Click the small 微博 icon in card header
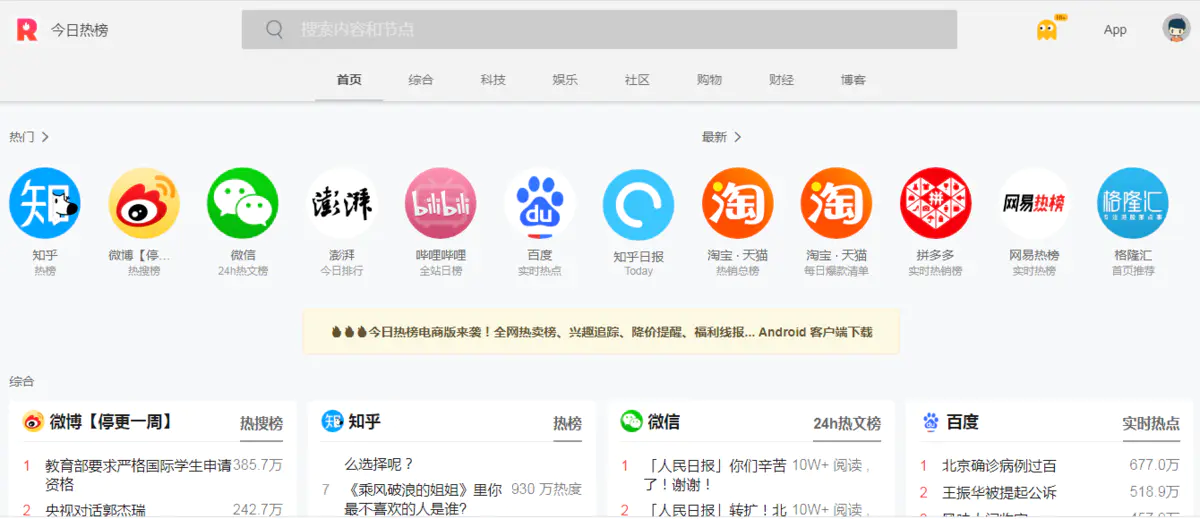This screenshot has height=519, width=1200. coord(33,422)
